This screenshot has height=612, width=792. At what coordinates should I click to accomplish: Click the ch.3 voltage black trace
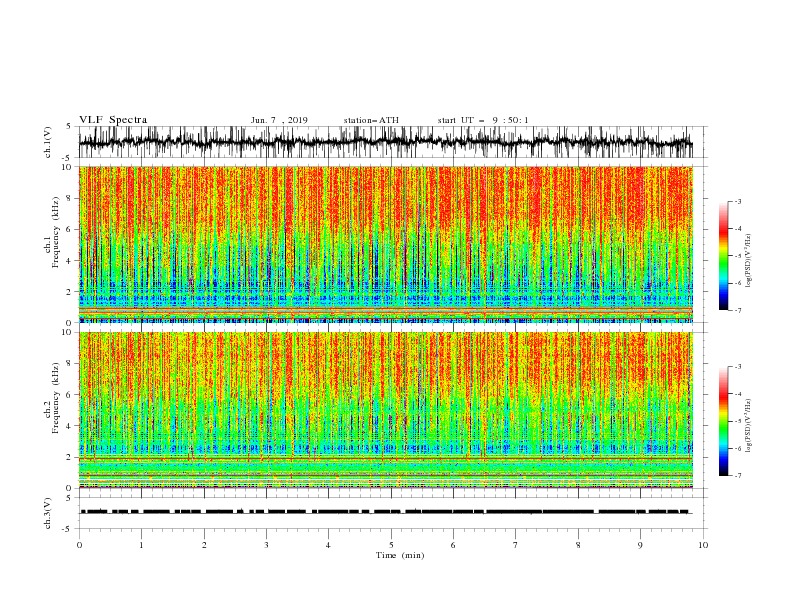pyautogui.click(x=386, y=512)
